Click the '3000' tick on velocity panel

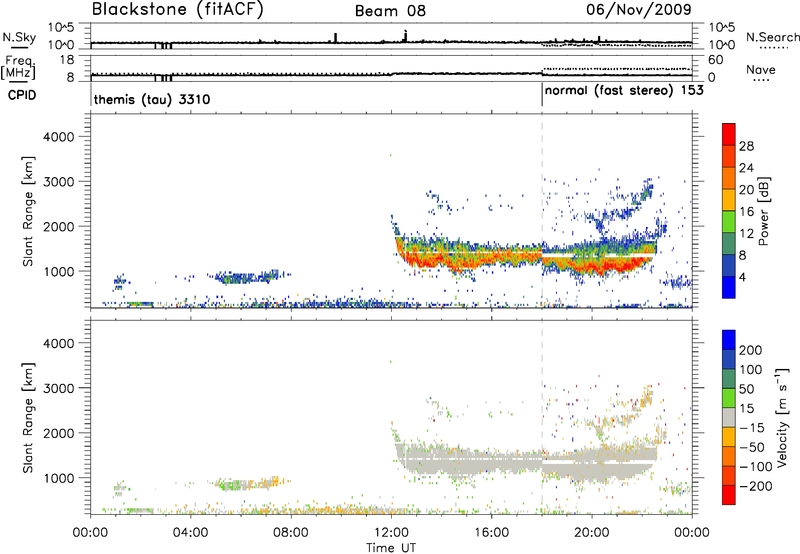tap(58, 388)
